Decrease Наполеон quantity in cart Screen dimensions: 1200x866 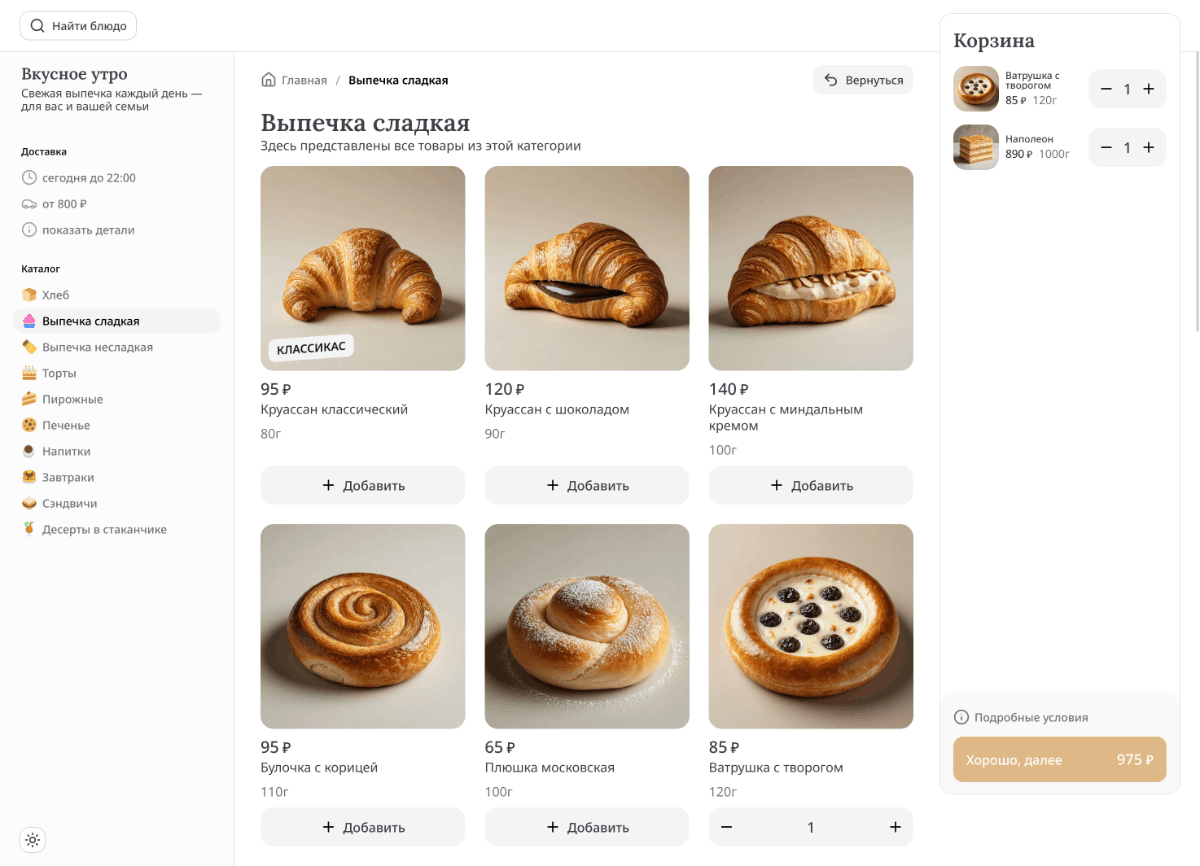pyautogui.click(x=1106, y=148)
